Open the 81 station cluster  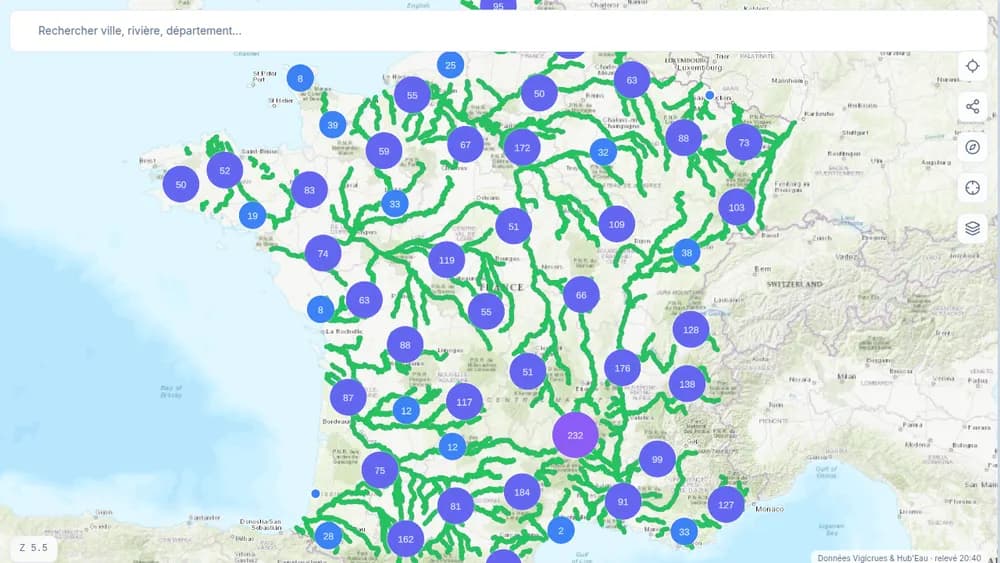tap(455, 506)
